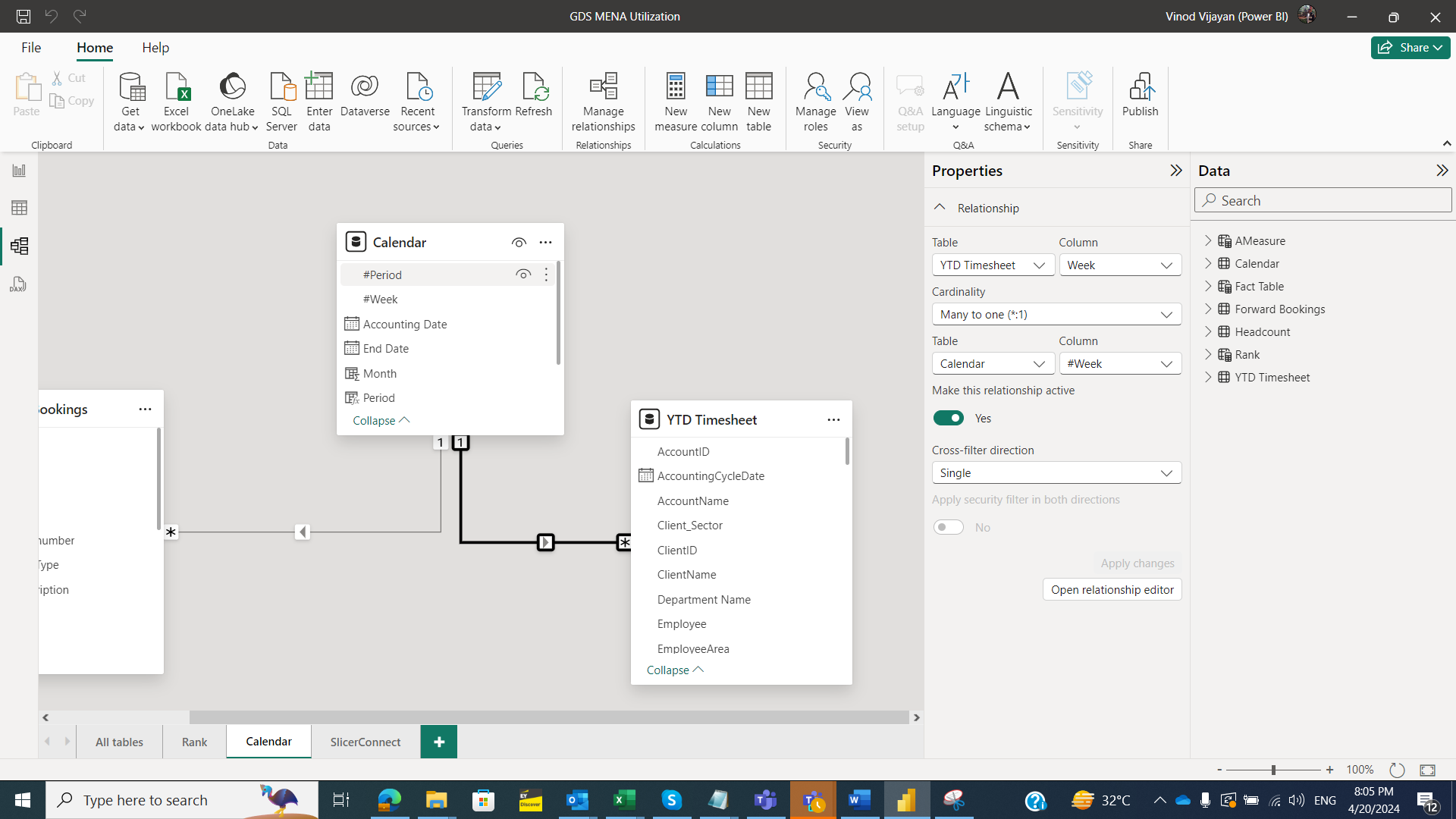Open DAX query view in sidebar
Viewport: 1456px width, 819px height.
click(x=19, y=284)
